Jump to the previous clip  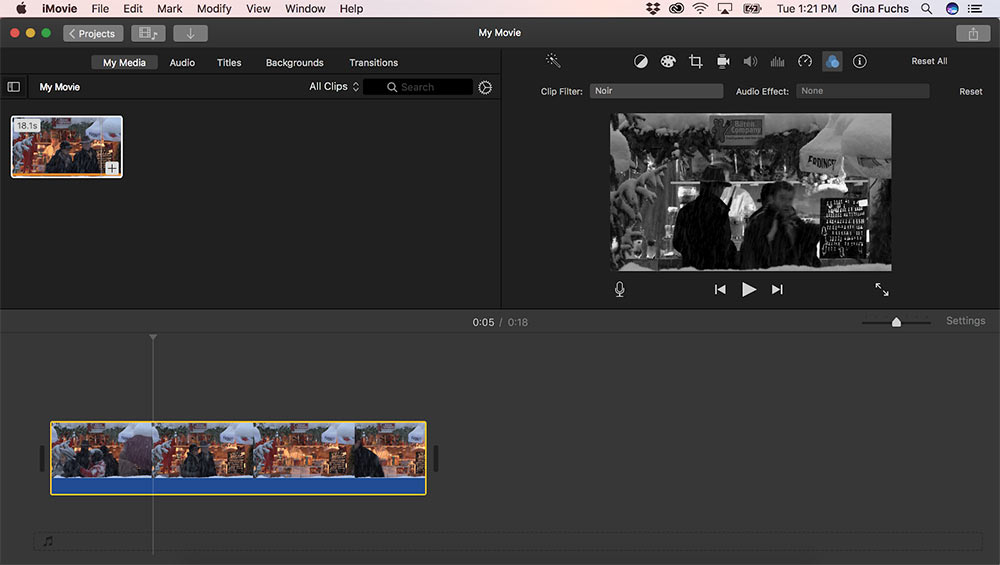pos(720,290)
